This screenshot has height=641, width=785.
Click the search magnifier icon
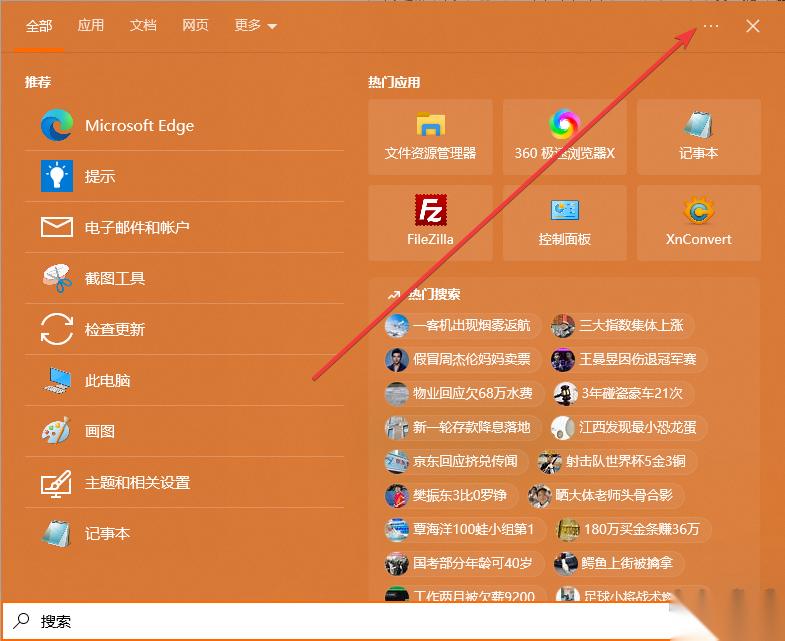pos(22,621)
